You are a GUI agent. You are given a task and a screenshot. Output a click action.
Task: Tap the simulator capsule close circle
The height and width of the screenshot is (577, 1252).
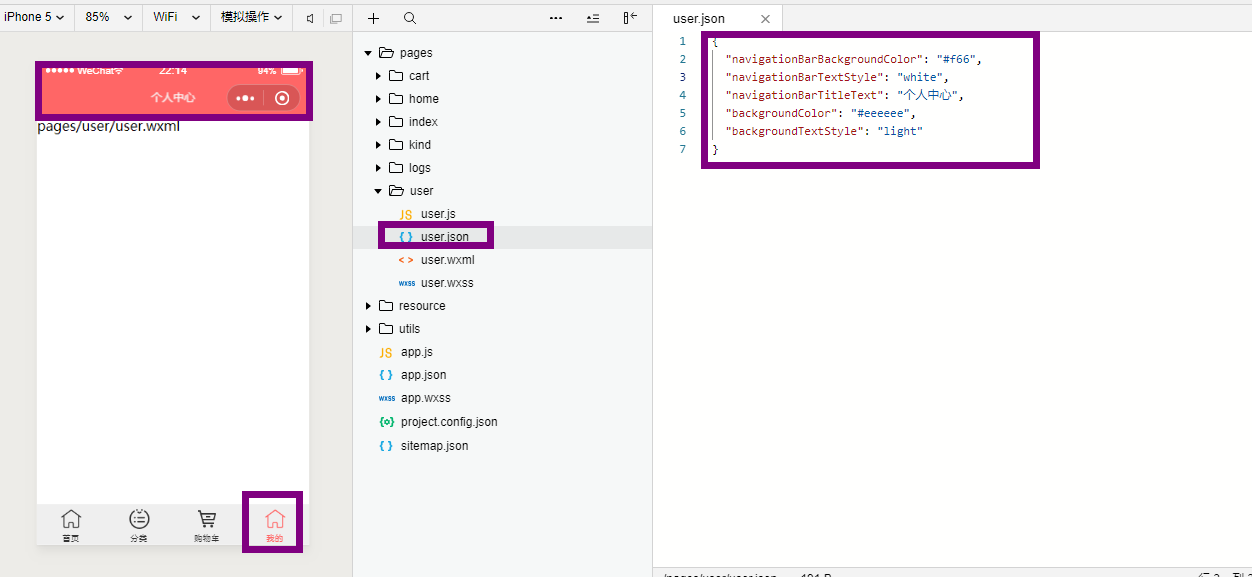[x=282, y=98]
